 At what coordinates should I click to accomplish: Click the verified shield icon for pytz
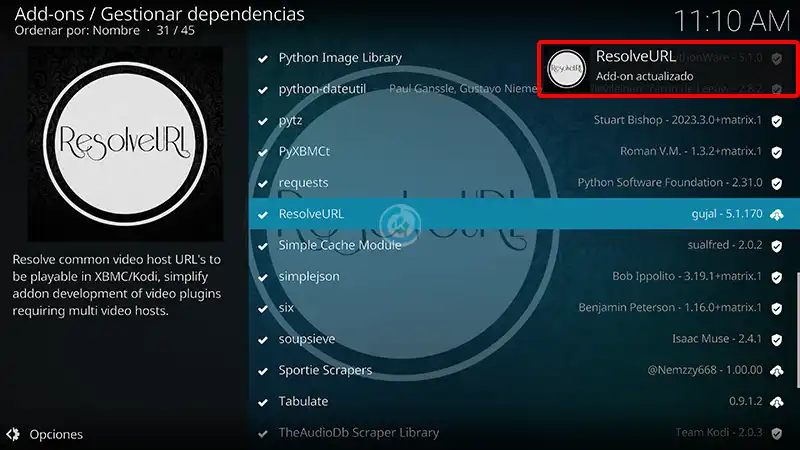[777, 121]
